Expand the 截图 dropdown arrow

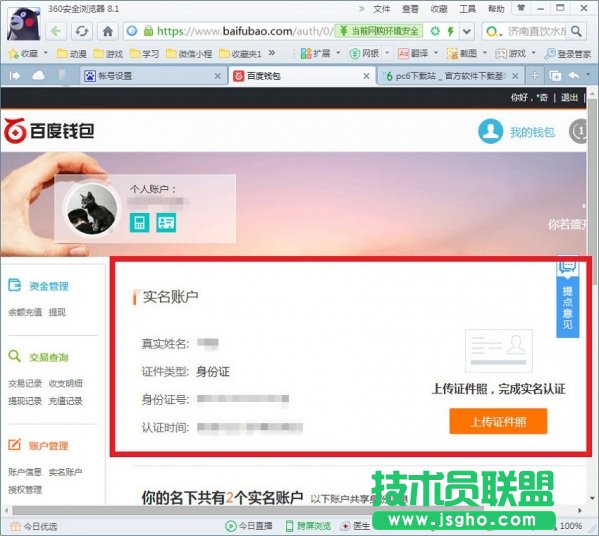[485, 53]
